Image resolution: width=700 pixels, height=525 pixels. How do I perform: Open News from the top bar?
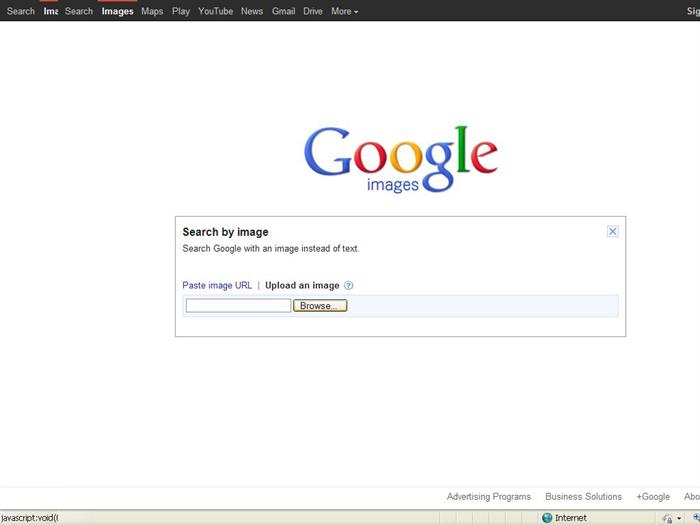tap(252, 11)
